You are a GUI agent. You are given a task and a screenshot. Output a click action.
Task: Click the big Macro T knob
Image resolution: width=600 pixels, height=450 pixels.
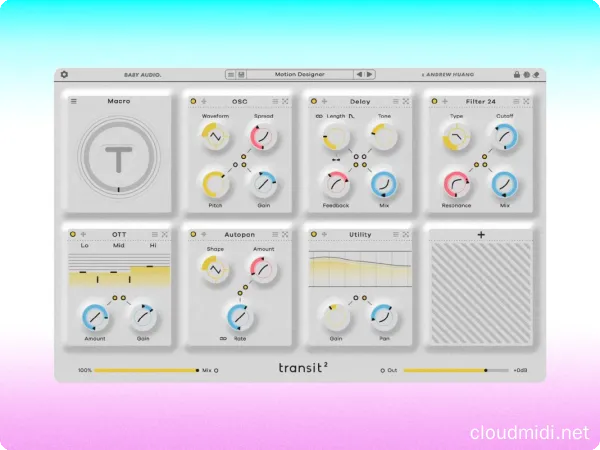119,157
